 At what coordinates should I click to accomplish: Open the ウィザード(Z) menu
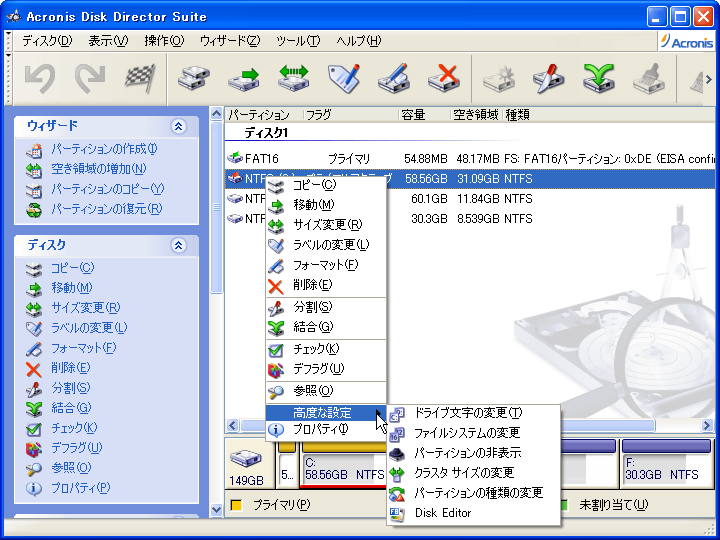(x=230, y=41)
